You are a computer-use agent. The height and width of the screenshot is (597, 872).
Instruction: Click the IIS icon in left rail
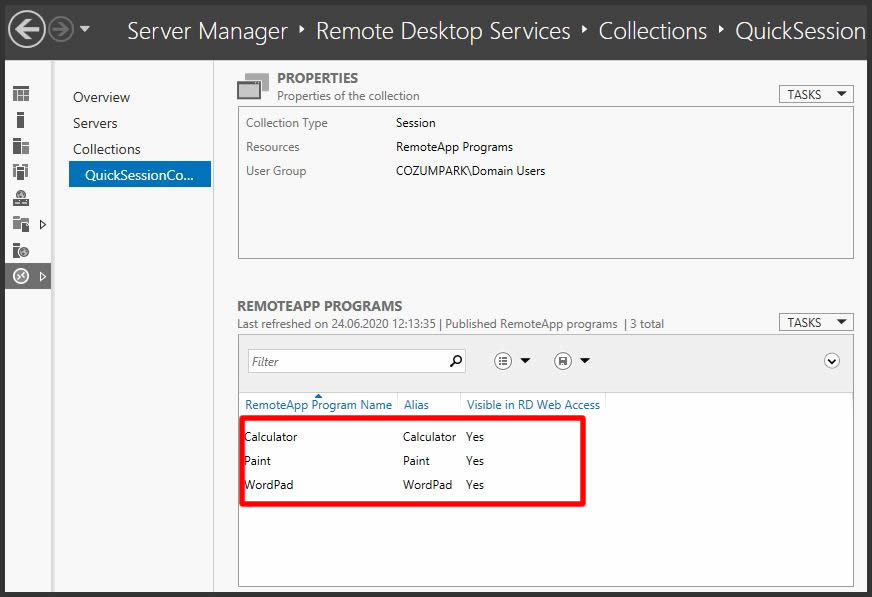point(21,251)
